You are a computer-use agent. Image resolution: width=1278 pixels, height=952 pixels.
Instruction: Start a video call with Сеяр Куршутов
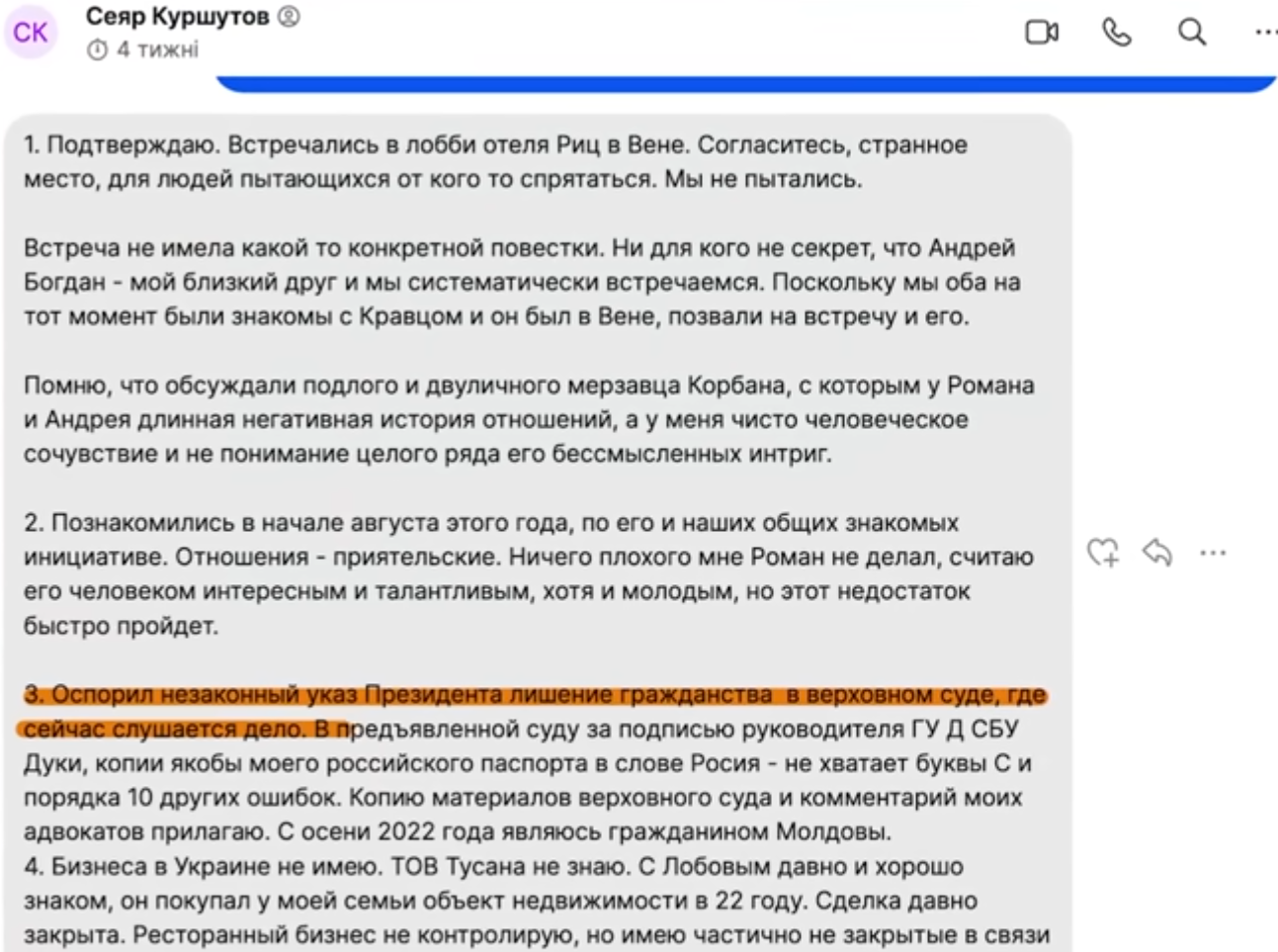pyautogui.click(x=1042, y=33)
